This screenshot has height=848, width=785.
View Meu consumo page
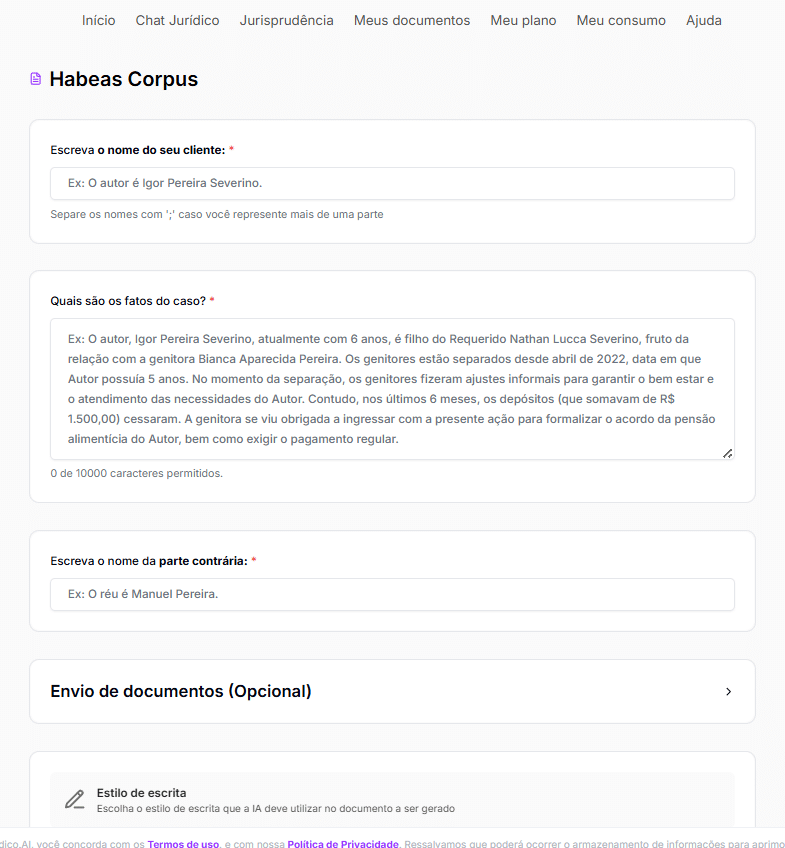click(x=621, y=20)
